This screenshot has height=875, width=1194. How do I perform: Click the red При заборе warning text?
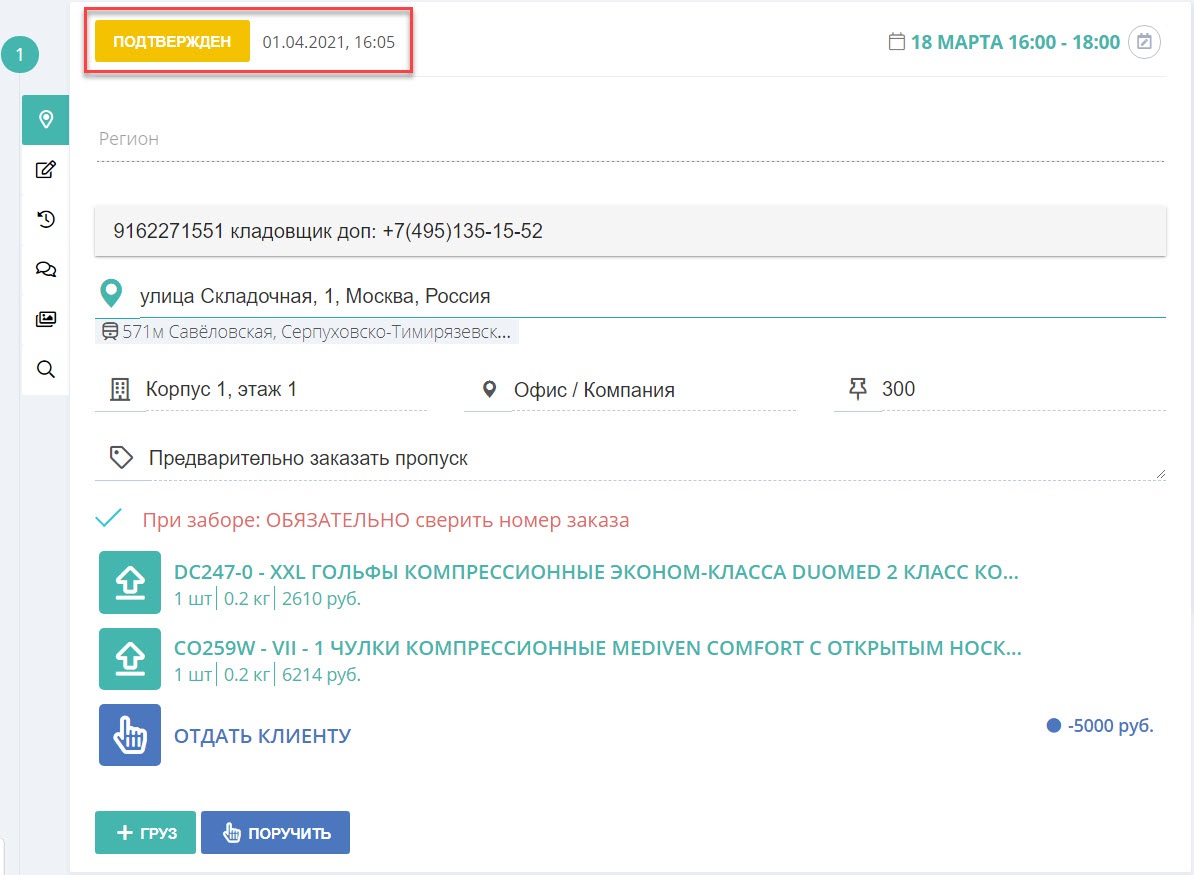tap(386, 520)
